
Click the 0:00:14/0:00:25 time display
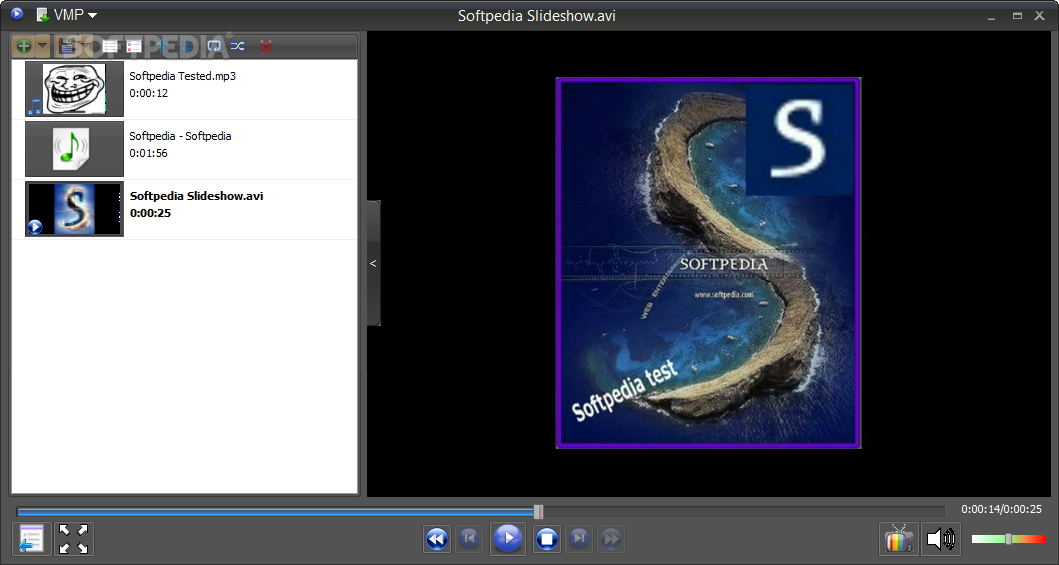point(1002,510)
